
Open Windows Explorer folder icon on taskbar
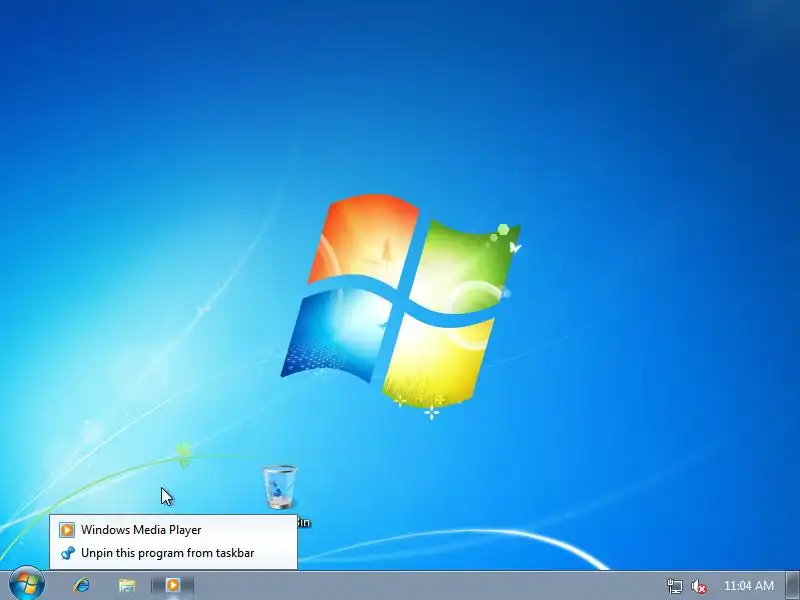pos(127,585)
